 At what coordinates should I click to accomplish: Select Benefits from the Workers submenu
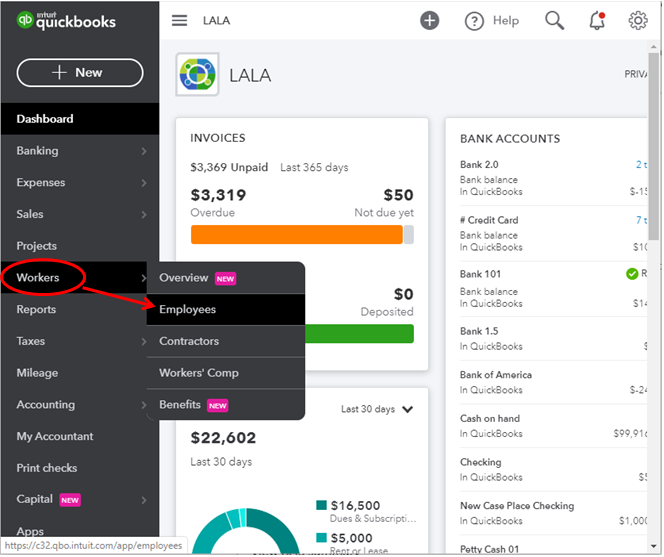pyautogui.click(x=226, y=405)
